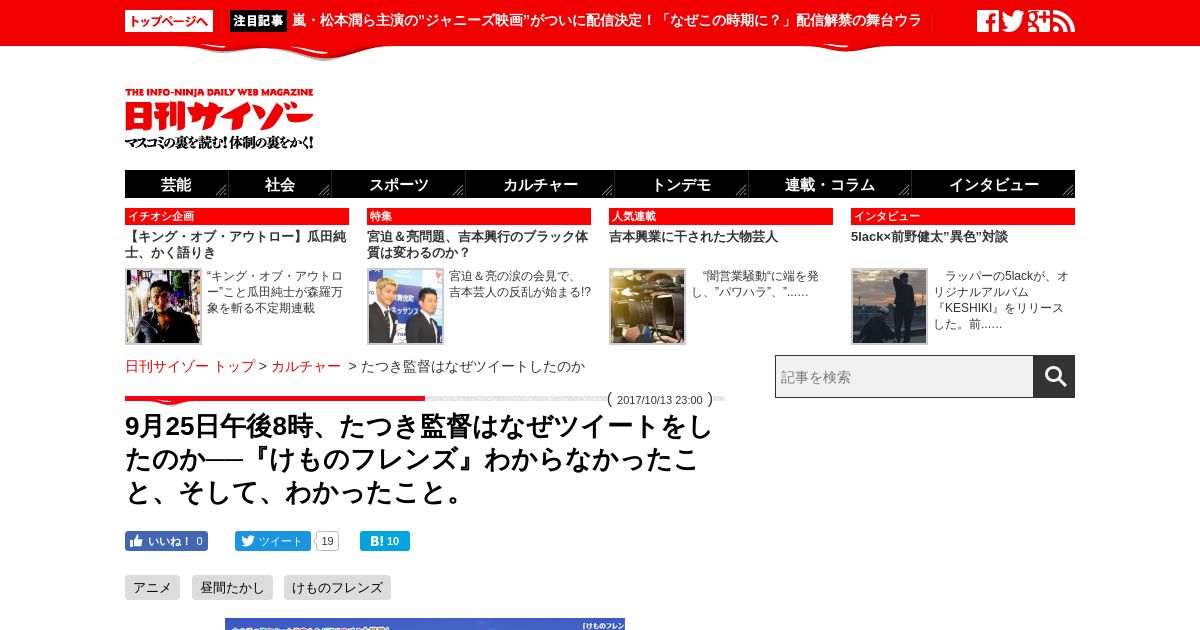Open the 5lack×前野健太 対談 headline

coord(929,237)
